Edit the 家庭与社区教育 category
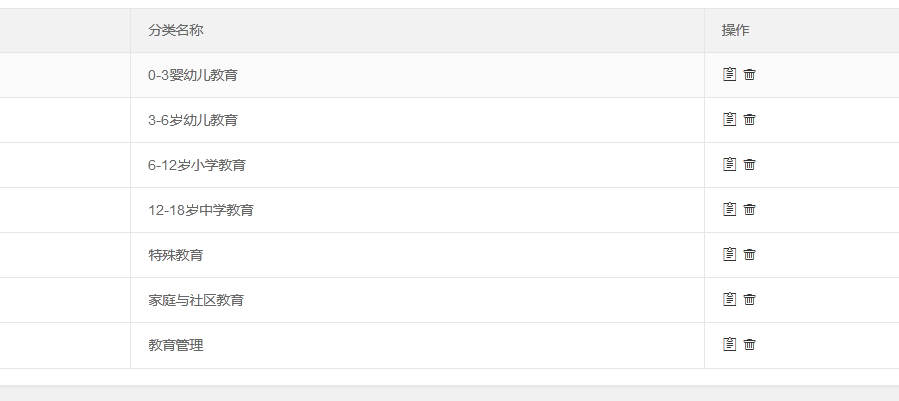The width and height of the screenshot is (899, 401). point(729,299)
